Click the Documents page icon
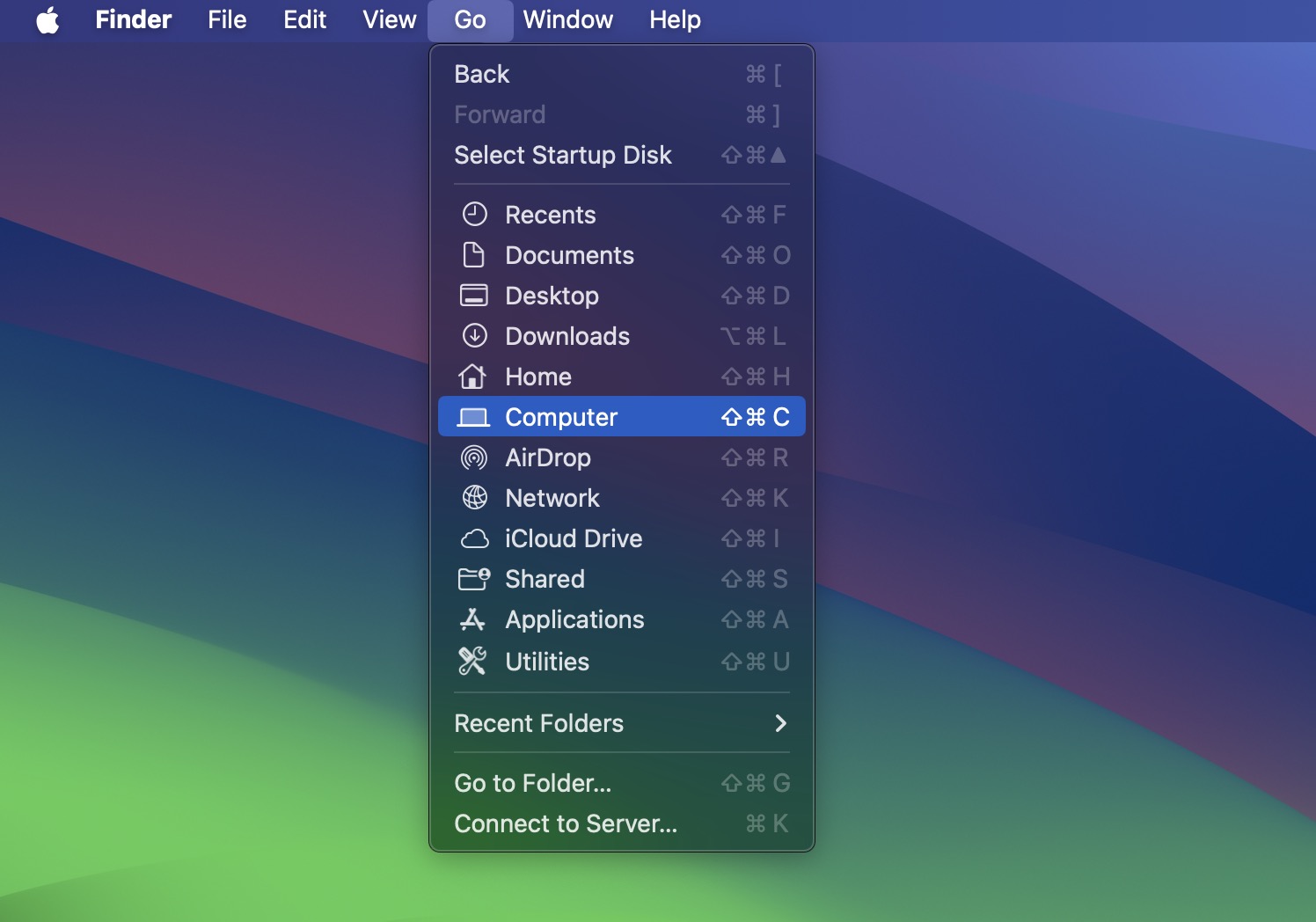The image size is (1316, 922). point(474,254)
